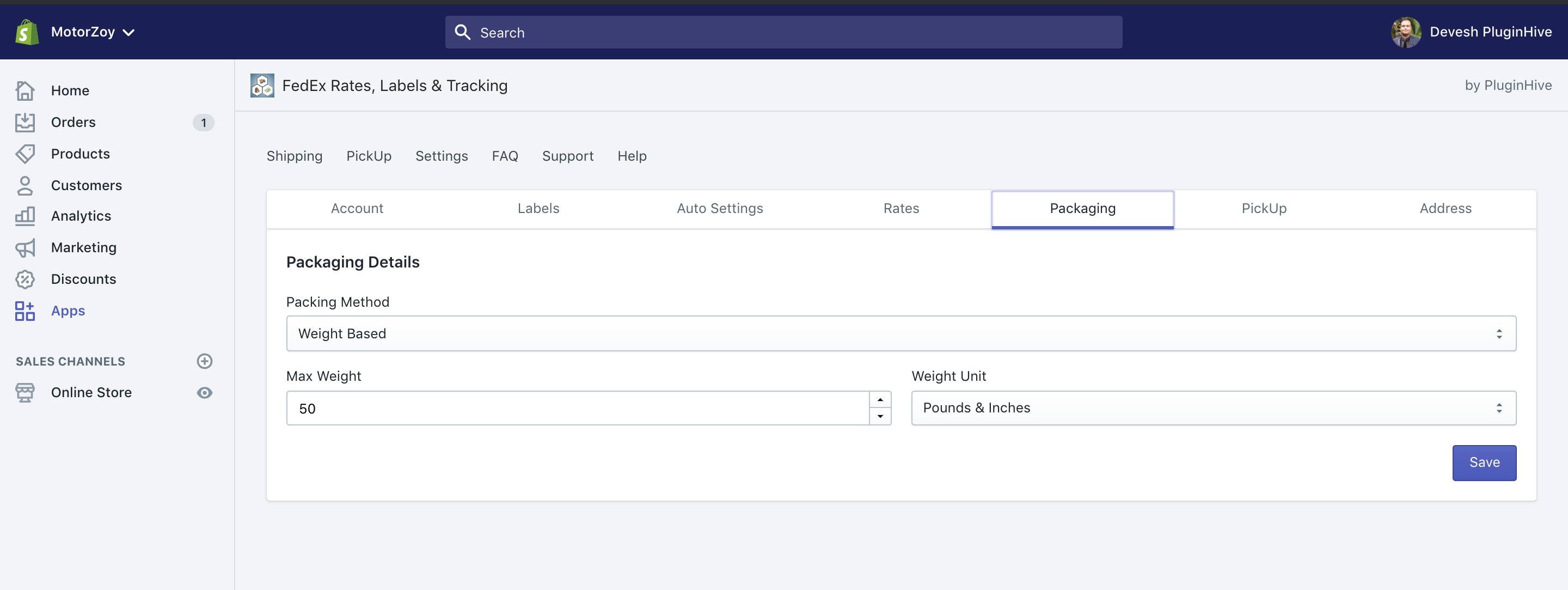Open the Shipping menu item

pyautogui.click(x=295, y=156)
